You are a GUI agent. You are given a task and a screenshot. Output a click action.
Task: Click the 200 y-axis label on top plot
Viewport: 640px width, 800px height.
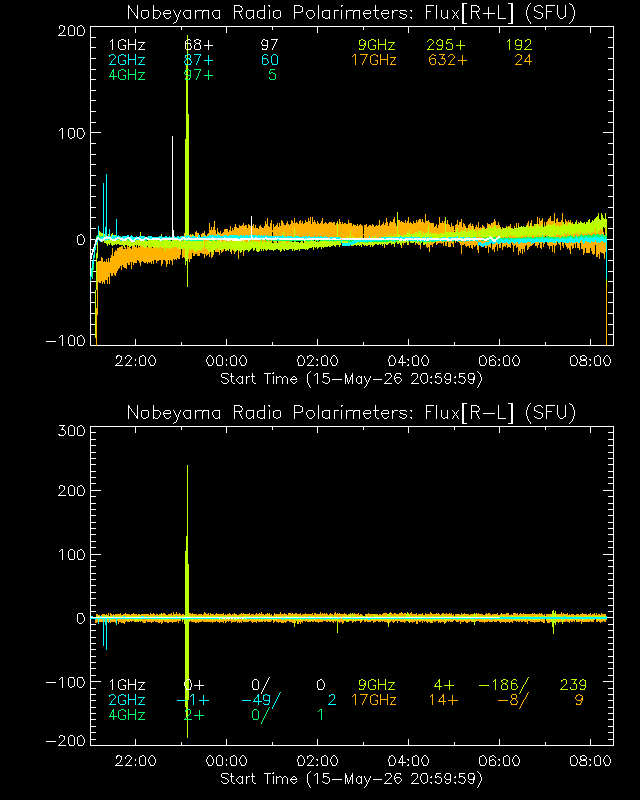click(x=71, y=31)
